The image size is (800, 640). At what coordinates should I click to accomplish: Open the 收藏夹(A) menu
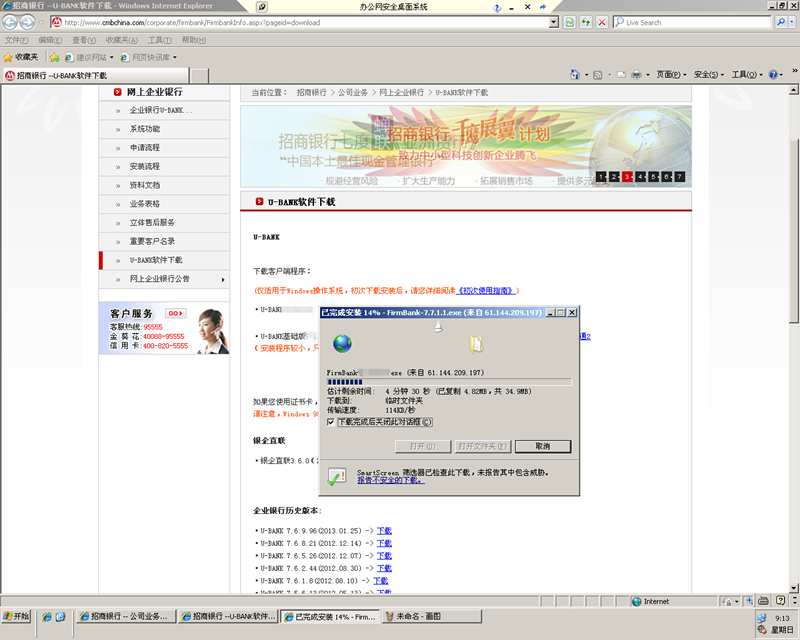(x=121, y=40)
